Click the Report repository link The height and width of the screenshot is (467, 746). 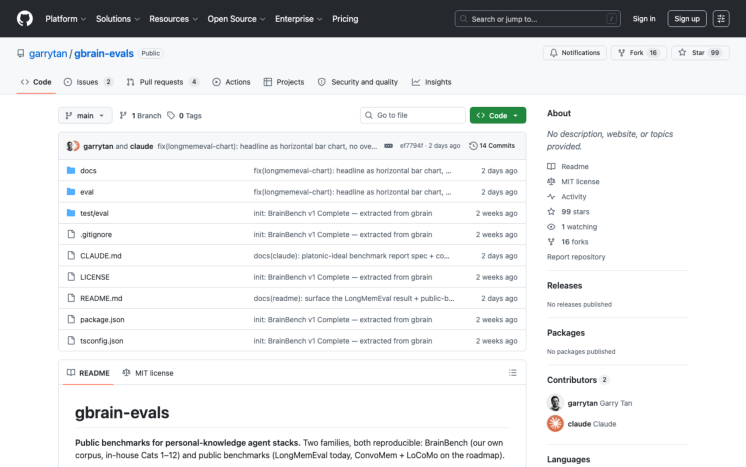[x=576, y=257]
